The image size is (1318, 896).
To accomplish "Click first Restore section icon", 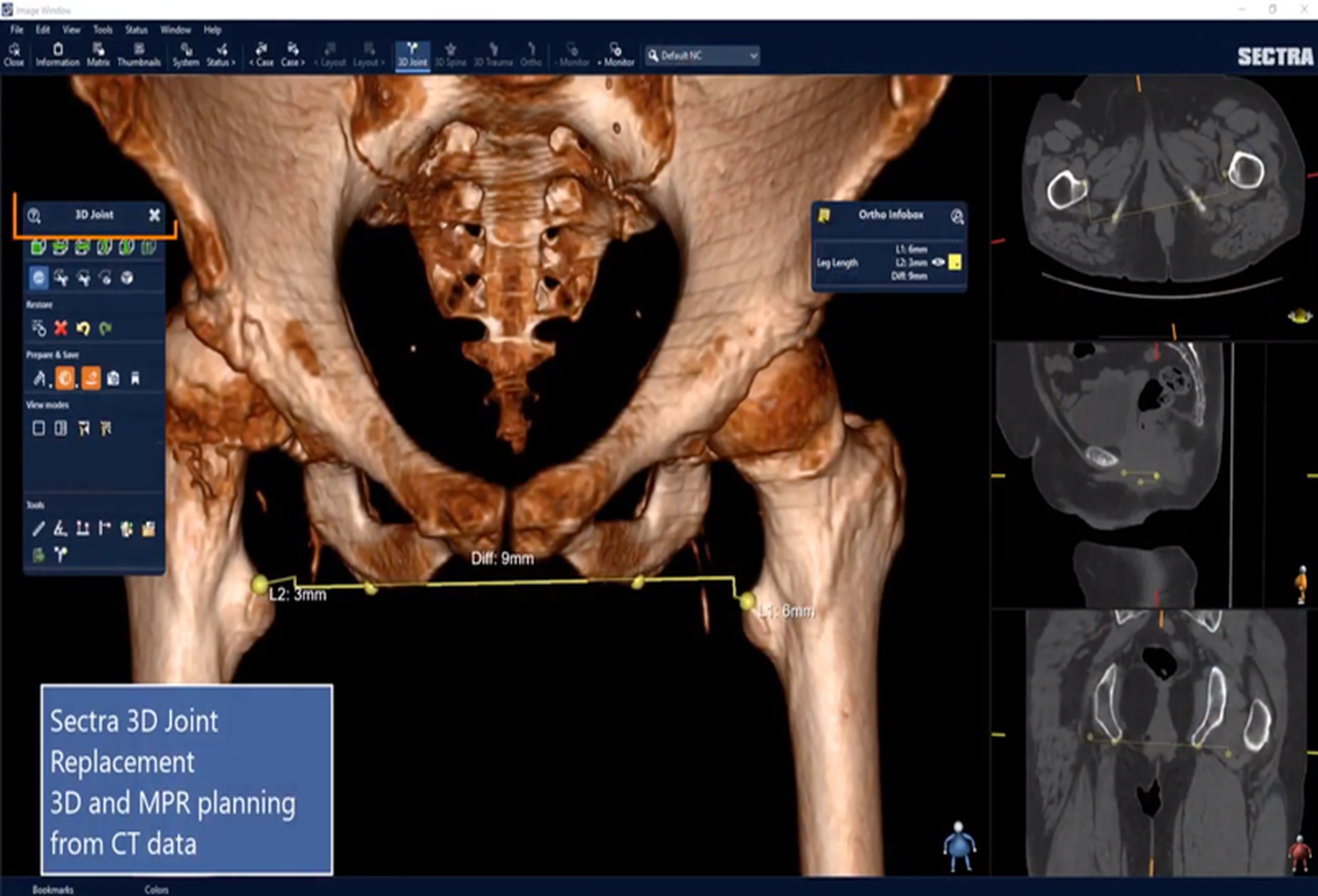I will pyautogui.click(x=38, y=328).
